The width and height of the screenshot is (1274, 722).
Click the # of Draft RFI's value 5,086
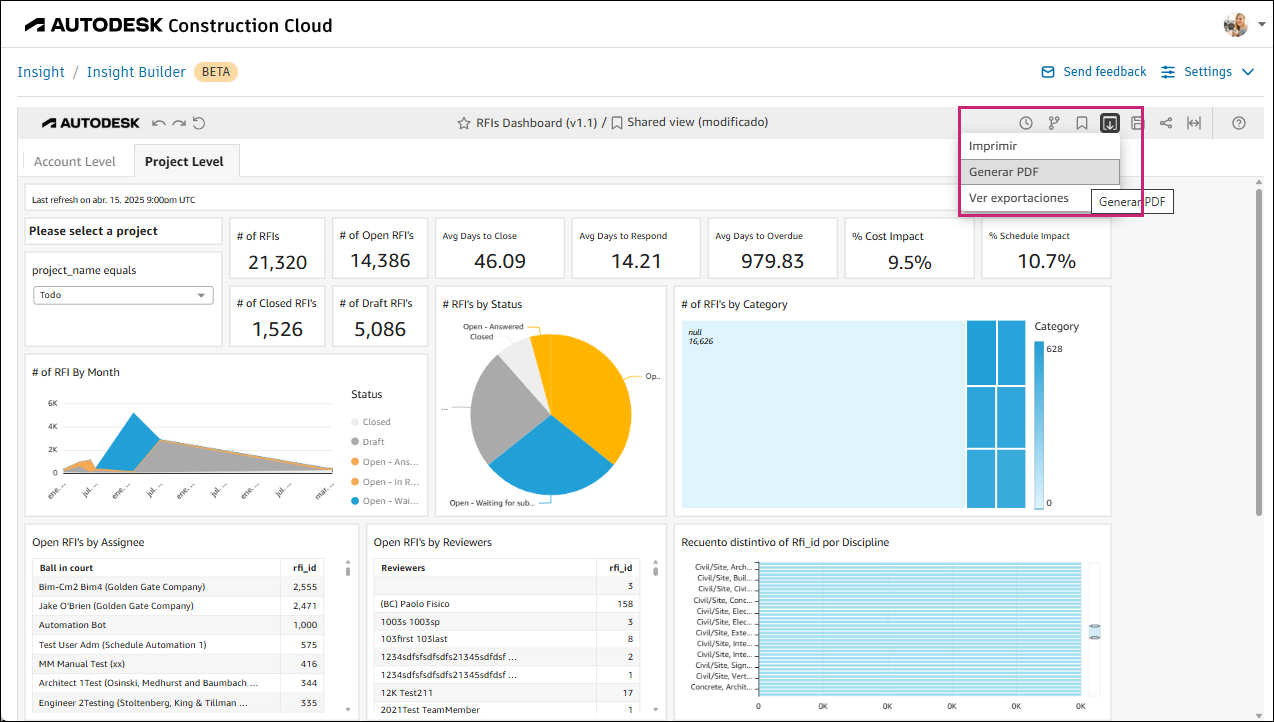[x=380, y=329]
